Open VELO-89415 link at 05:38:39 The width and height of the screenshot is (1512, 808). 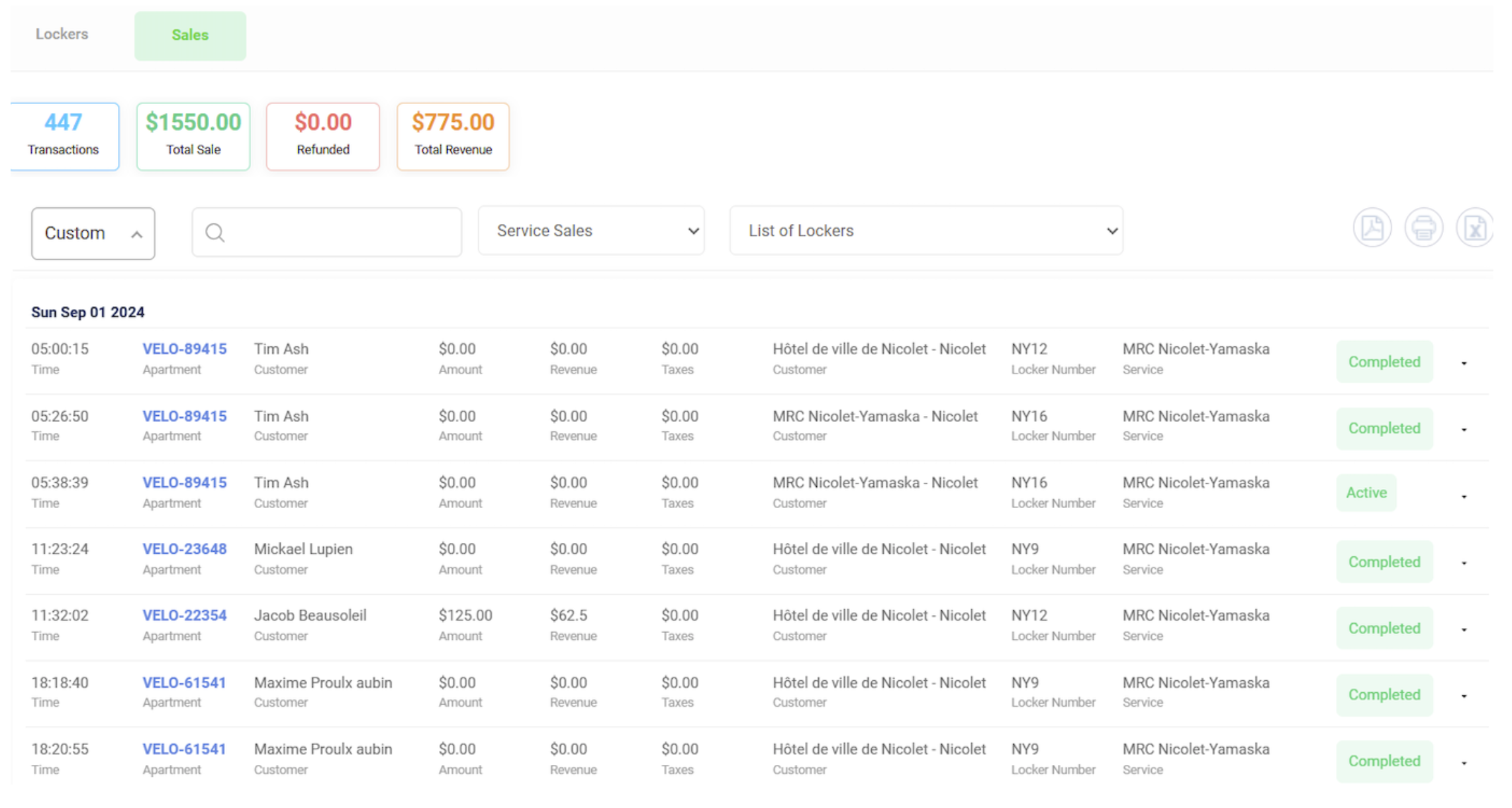[185, 482]
